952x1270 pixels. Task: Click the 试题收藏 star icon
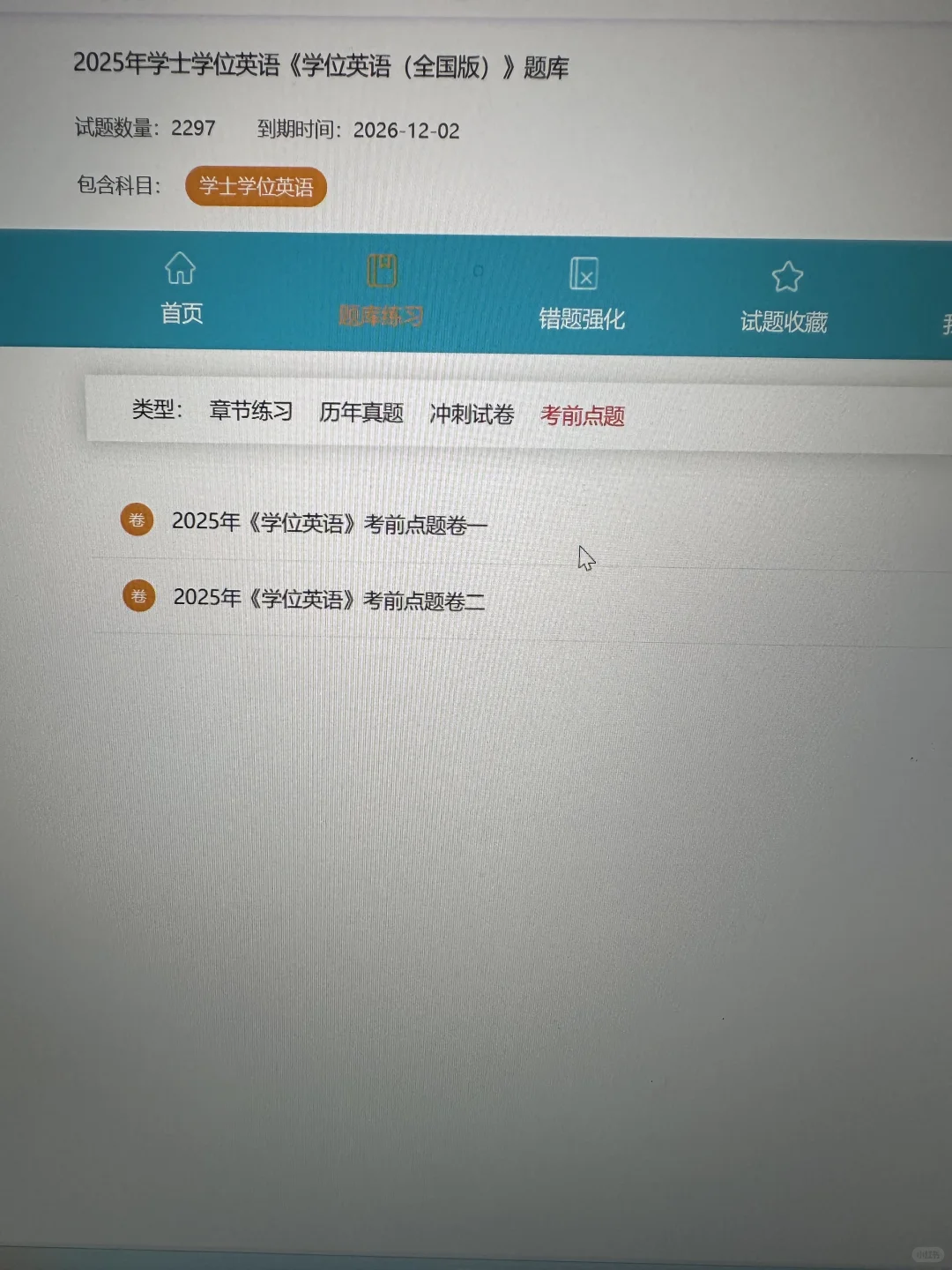[x=787, y=275]
